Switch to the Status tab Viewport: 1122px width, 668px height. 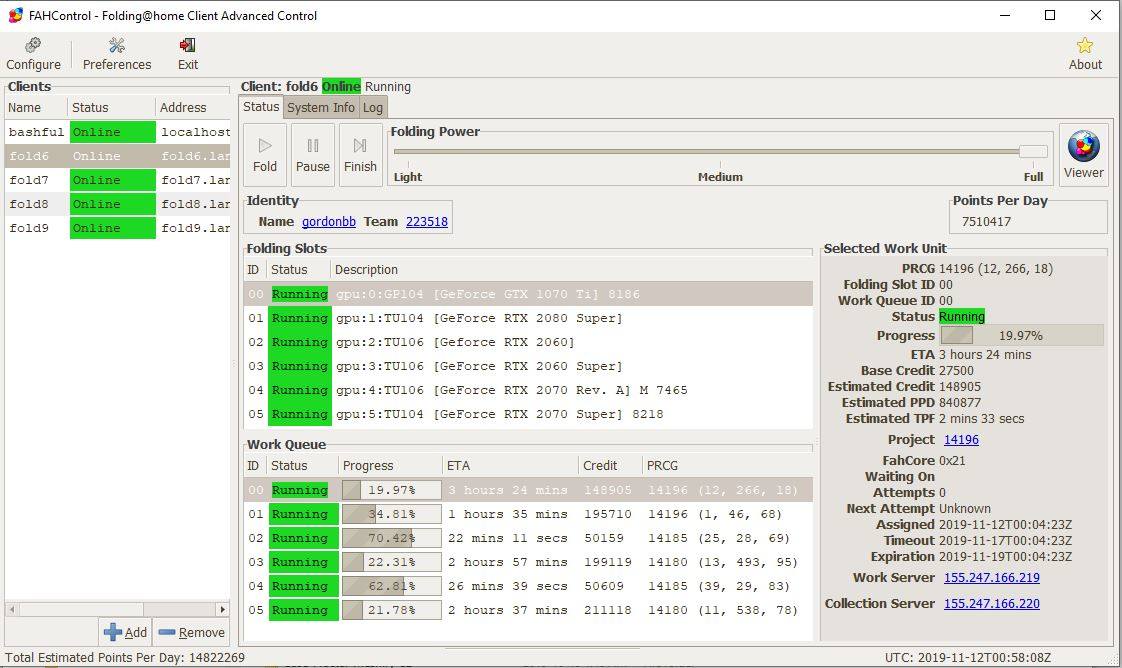(261, 107)
